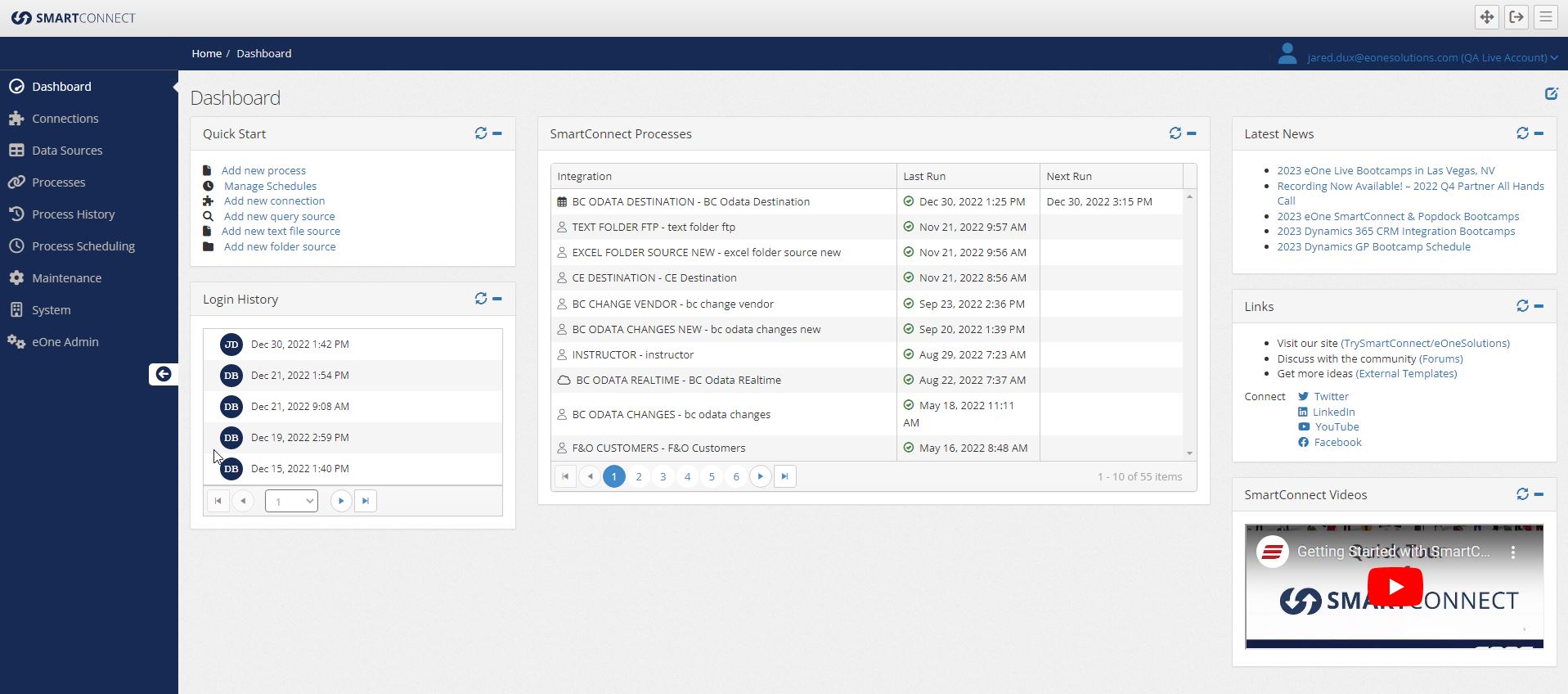Go to processes page 3
This screenshot has width=1568, height=694.
[663, 476]
